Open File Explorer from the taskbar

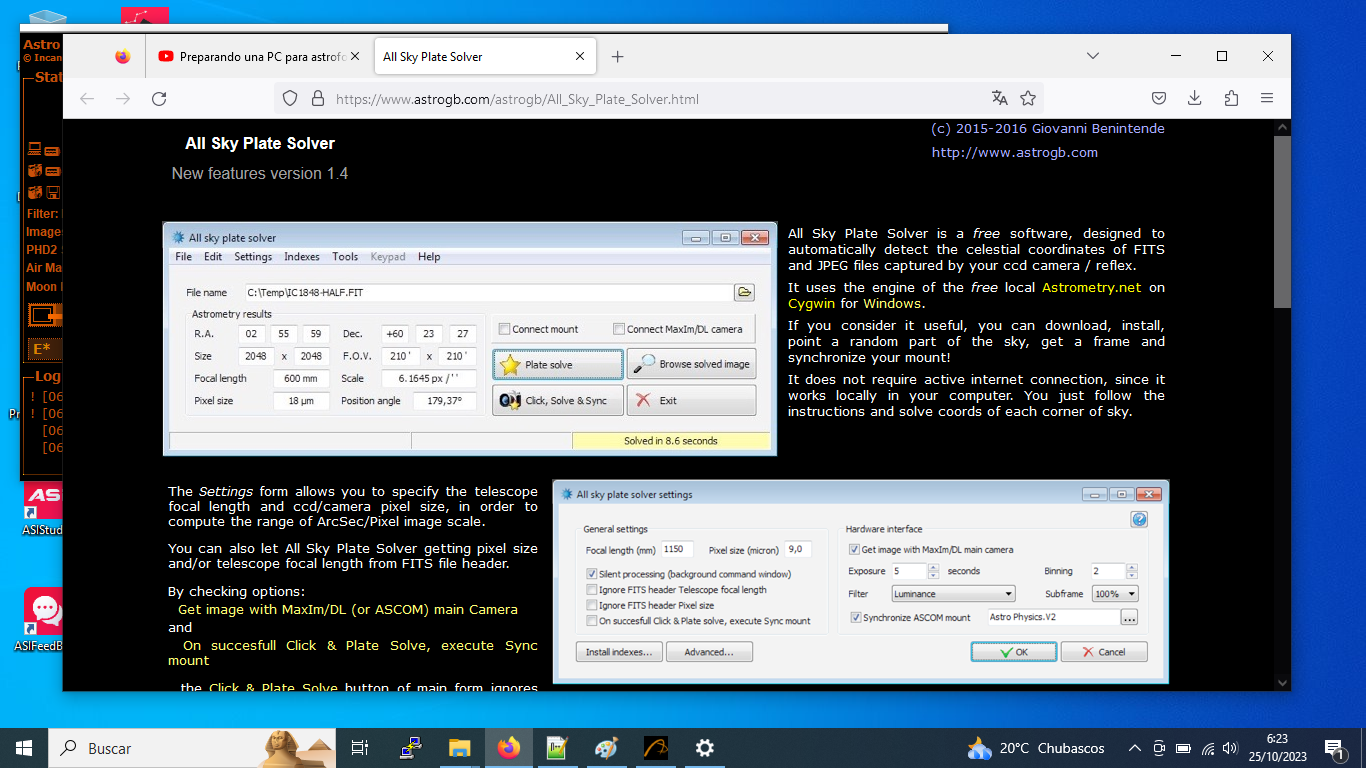coord(459,748)
